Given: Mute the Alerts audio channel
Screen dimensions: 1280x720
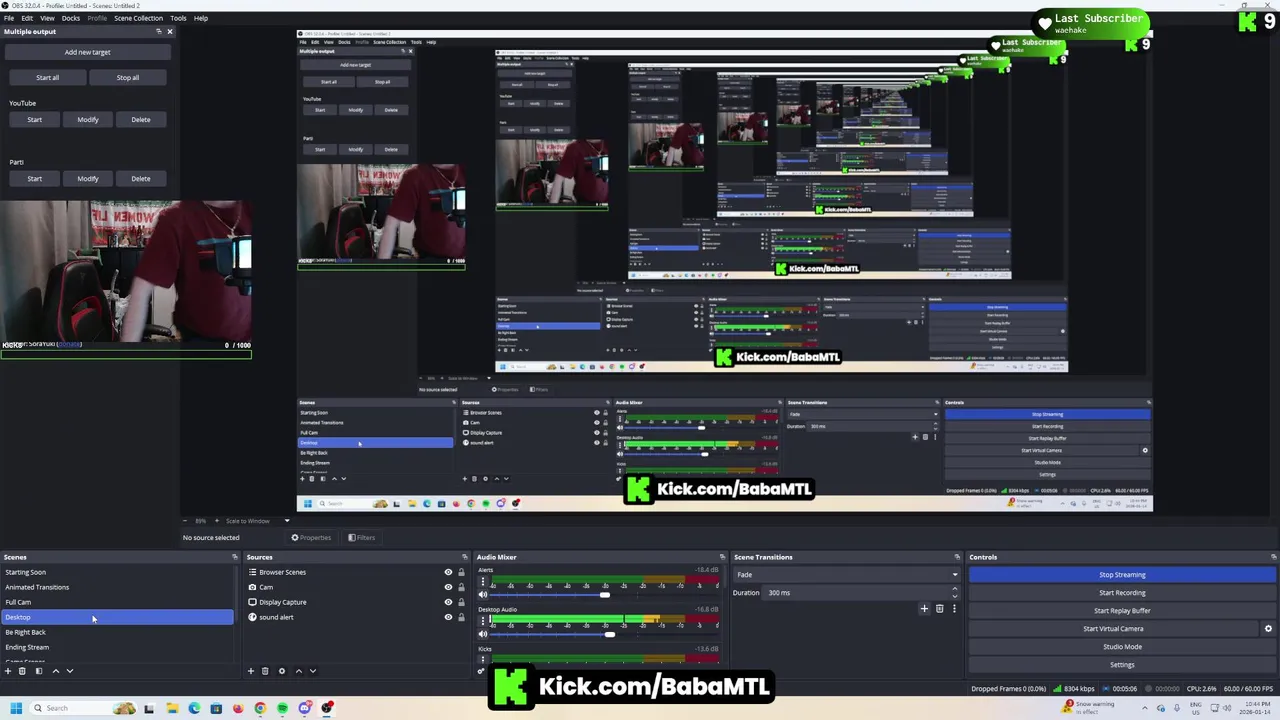Looking at the screenshot, I should pos(483,595).
